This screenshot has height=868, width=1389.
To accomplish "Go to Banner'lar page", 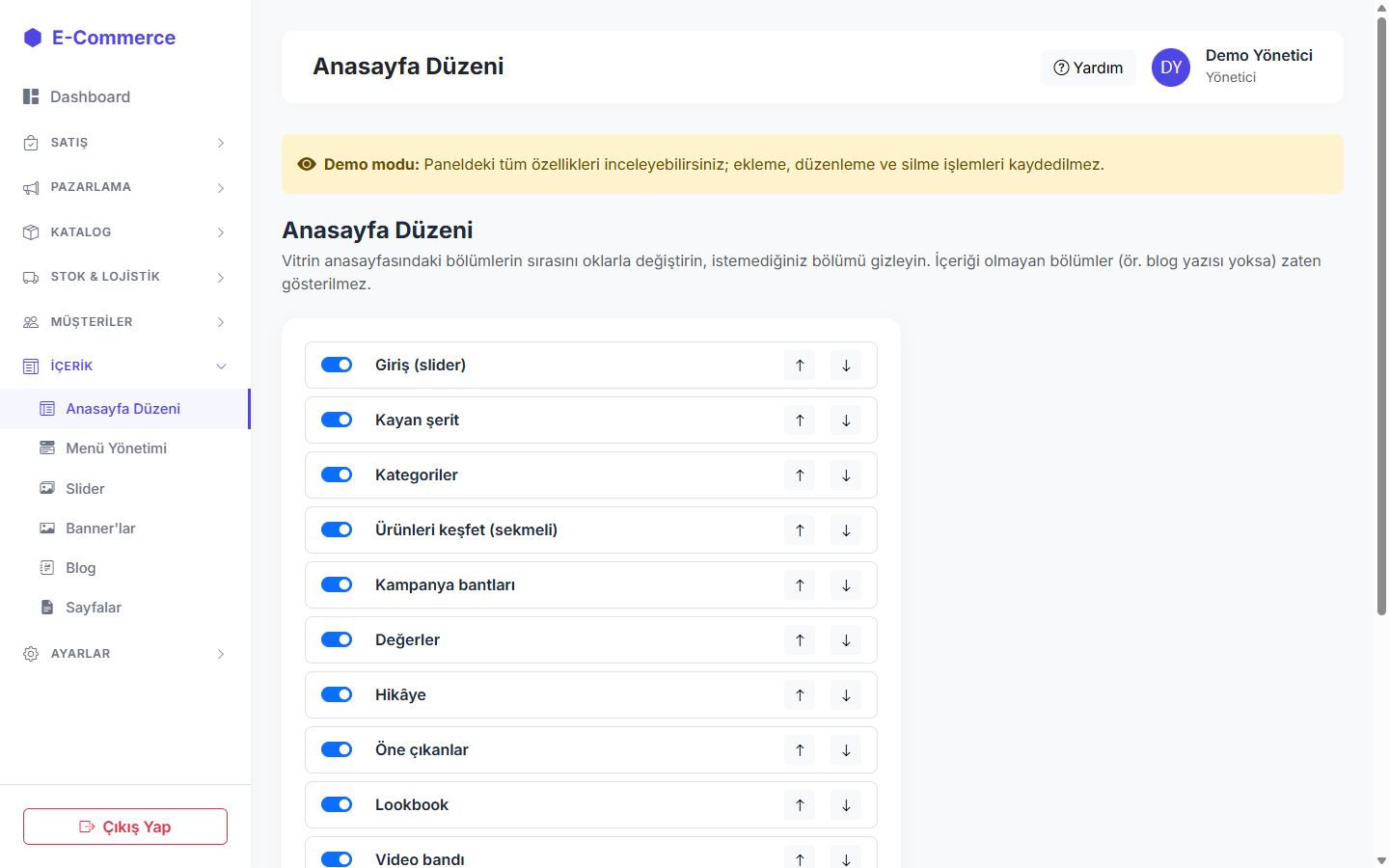I will (x=125, y=529).
